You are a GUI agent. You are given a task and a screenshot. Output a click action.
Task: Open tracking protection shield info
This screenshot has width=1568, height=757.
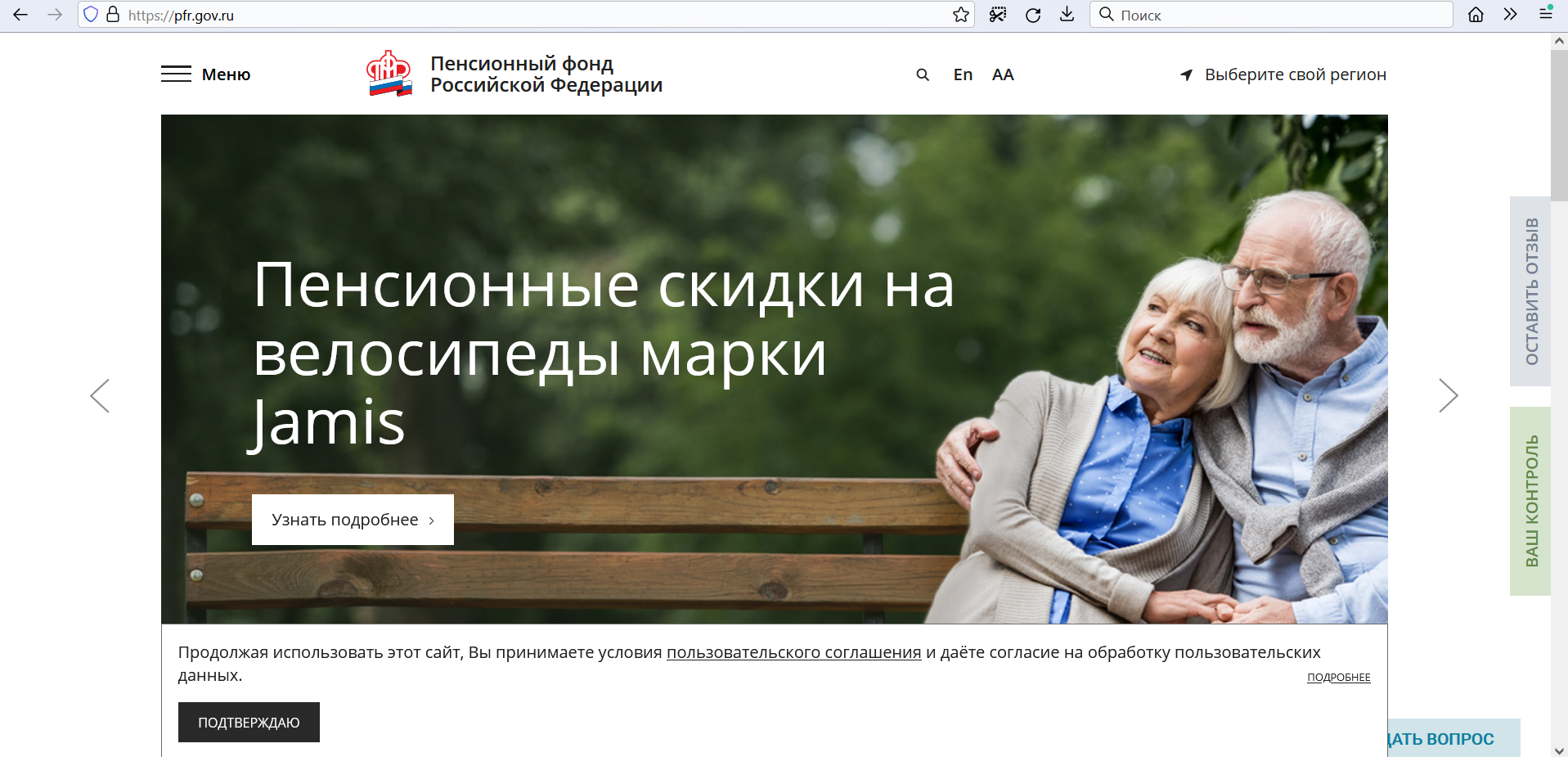pos(91,15)
